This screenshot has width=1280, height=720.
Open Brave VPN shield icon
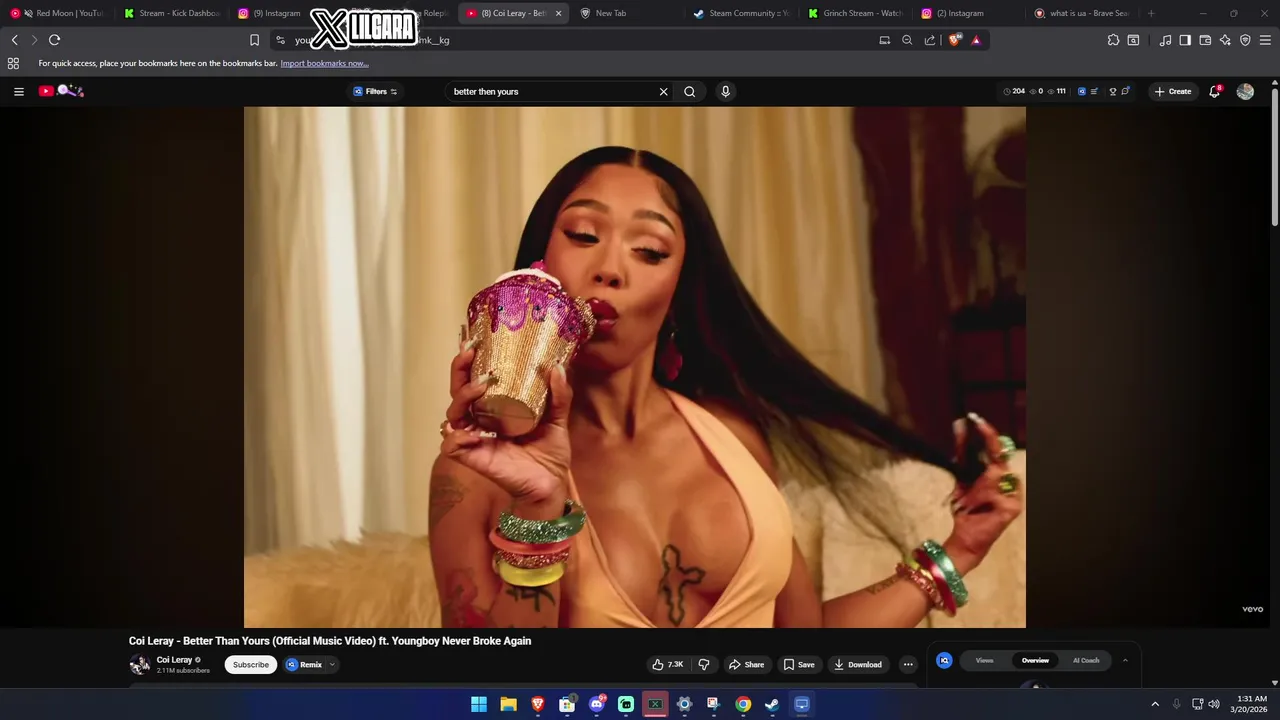[1245, 40]
